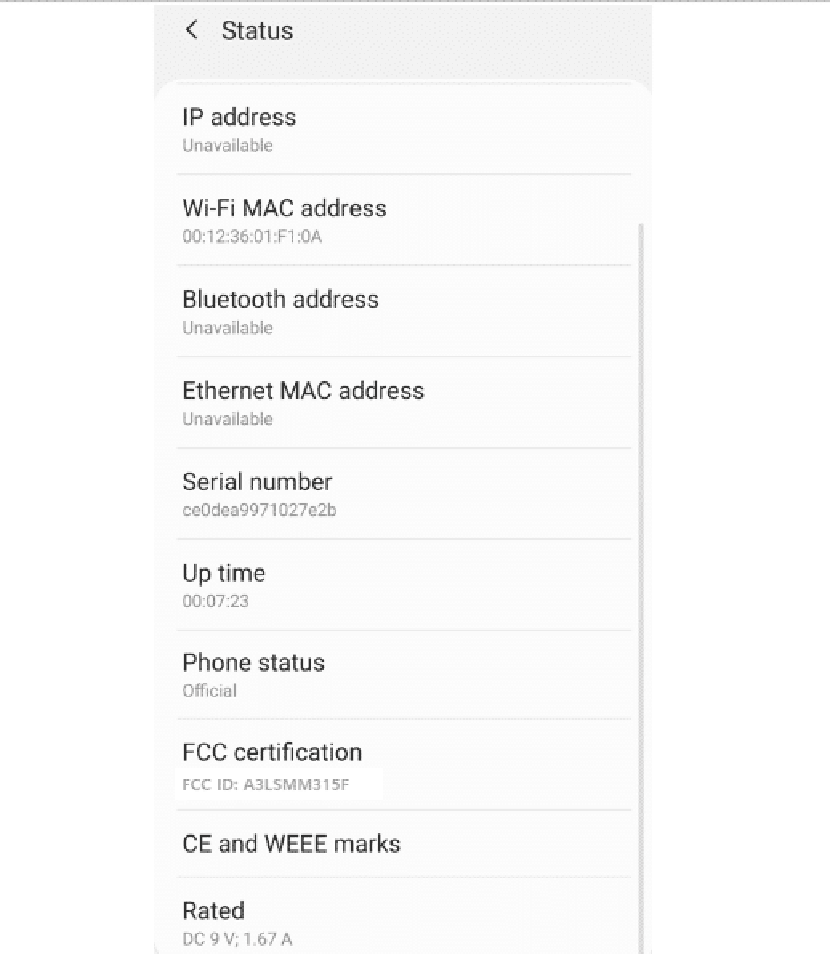Viewport: 830px width, 960px height.
Task: Tap Unavailable under Ethernet MAC address
Action: click(227, 419)
